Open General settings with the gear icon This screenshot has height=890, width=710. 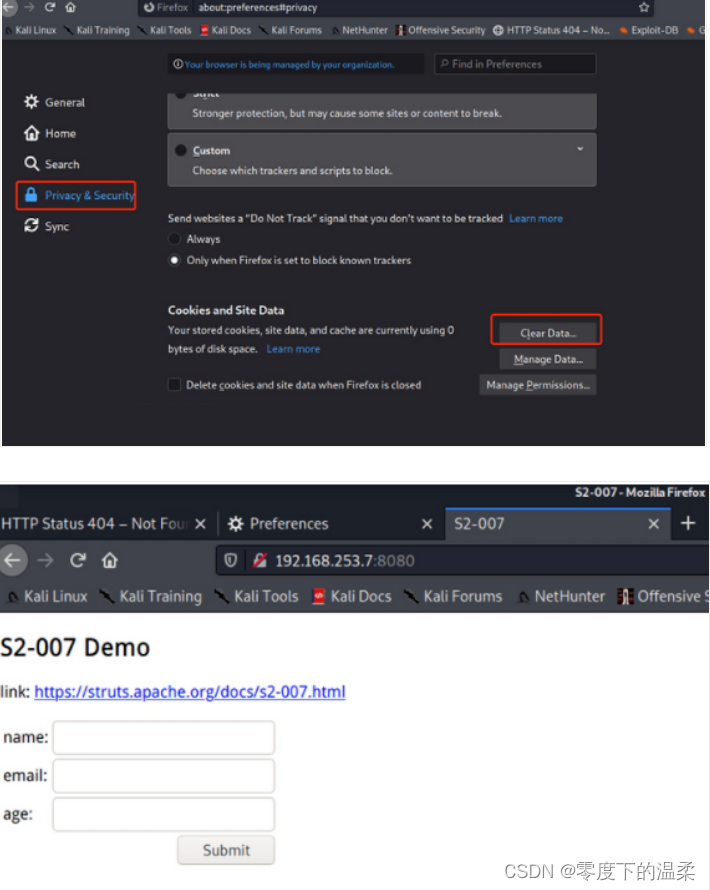54,102
